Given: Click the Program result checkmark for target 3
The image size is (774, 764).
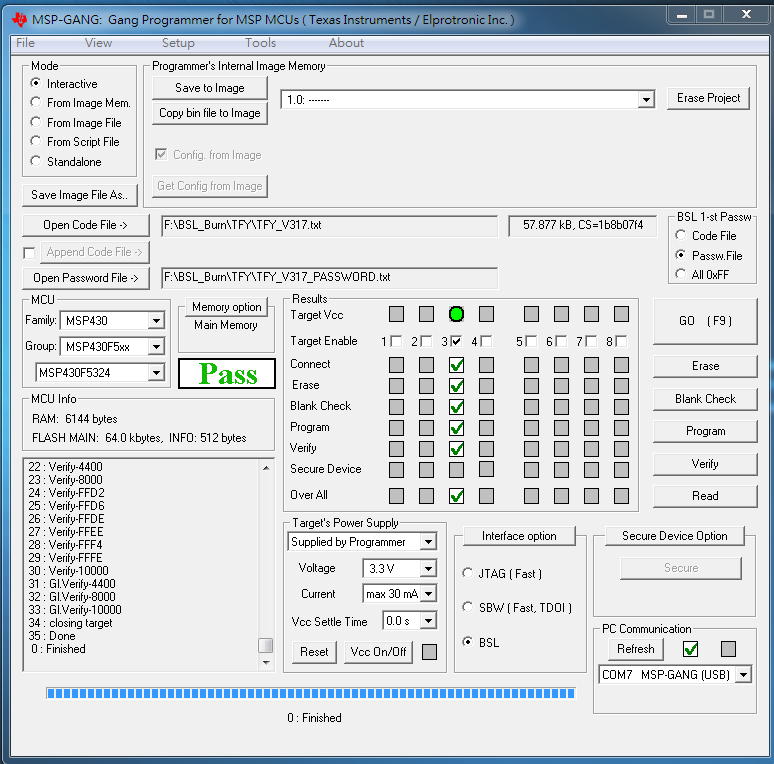Looking at the screenshot, I should pos(456,428).
